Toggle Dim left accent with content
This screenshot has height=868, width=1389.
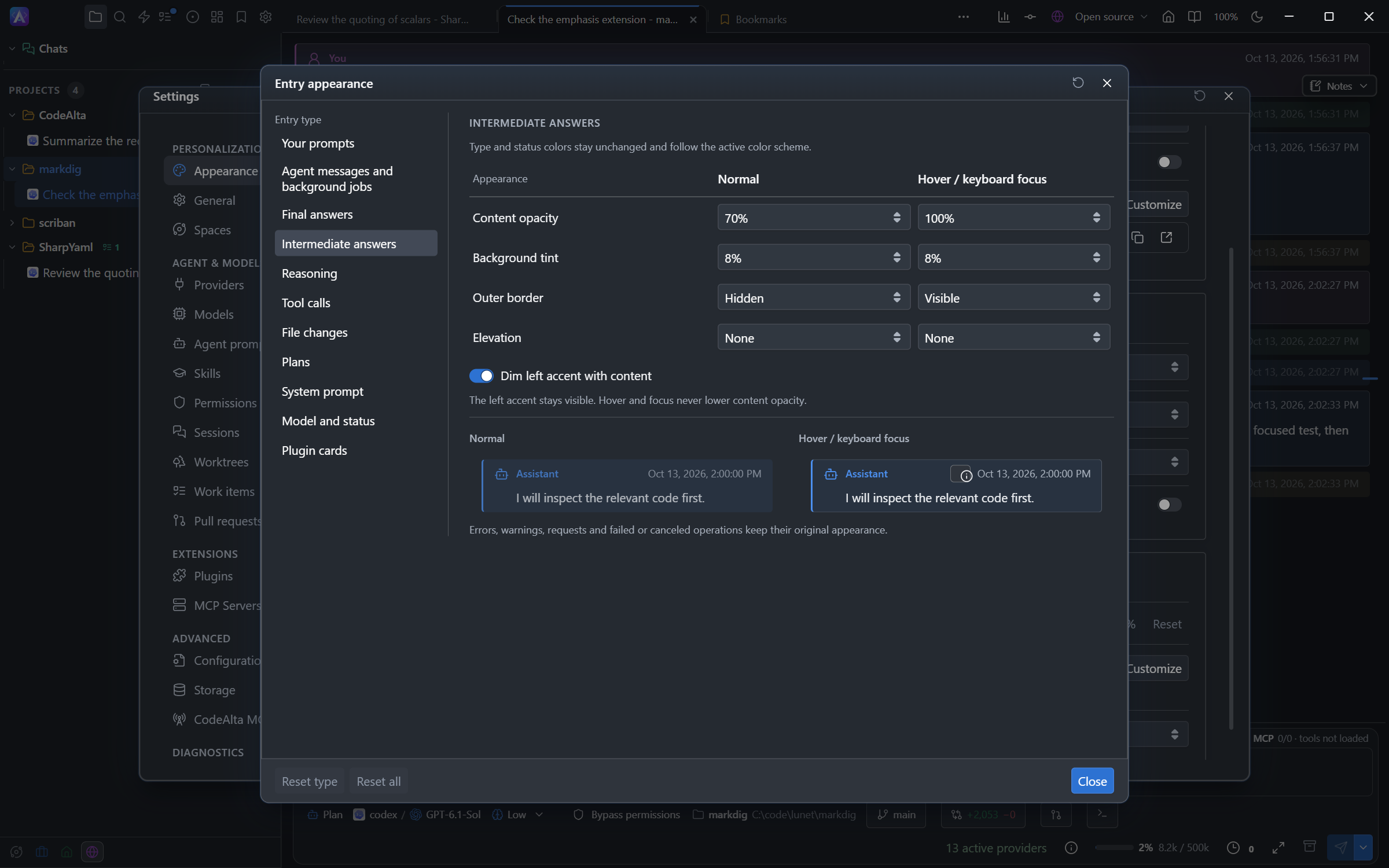pos(481,376)
